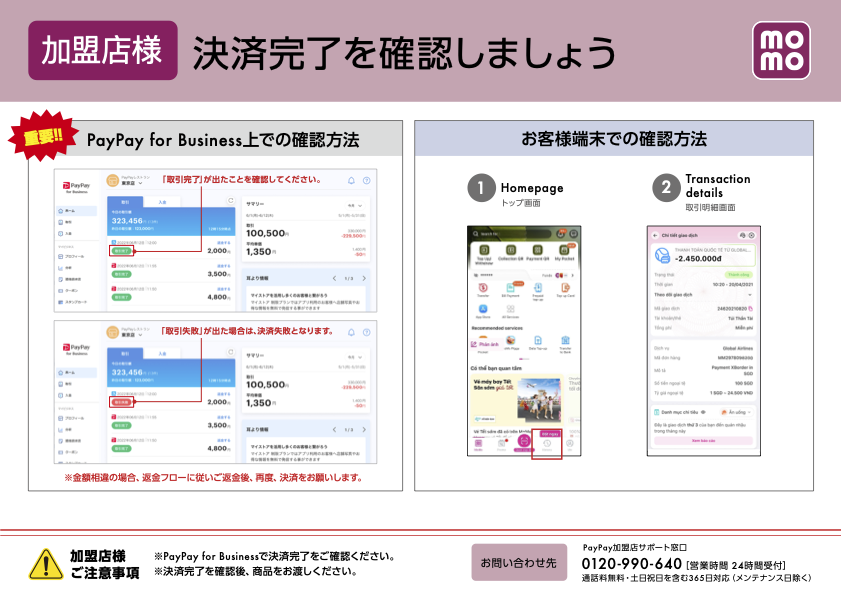The image size is (841, 595).
Task: Click the Payment QR icon in MoMo homepage
Action: (537, 250)
